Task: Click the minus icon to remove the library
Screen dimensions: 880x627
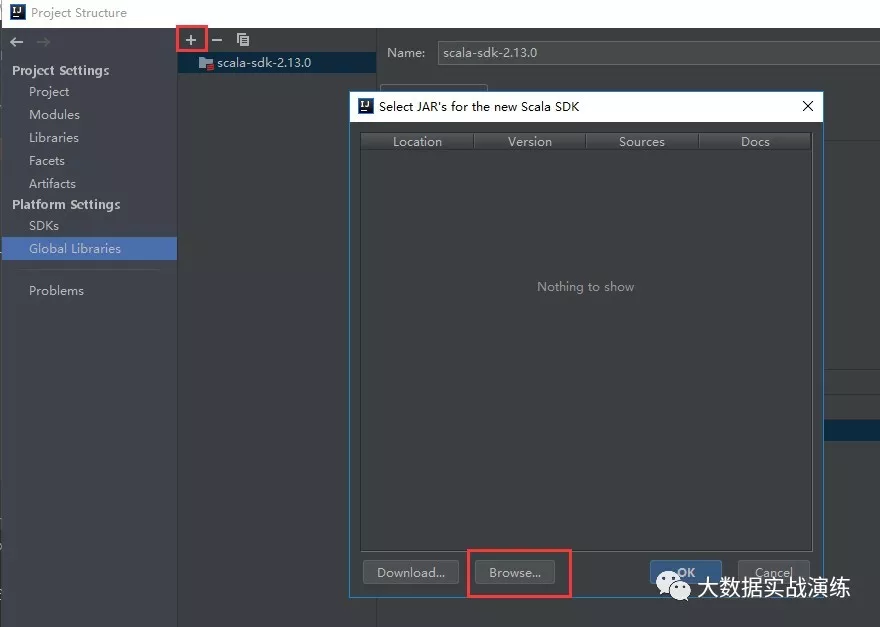Action: (217, 39)
